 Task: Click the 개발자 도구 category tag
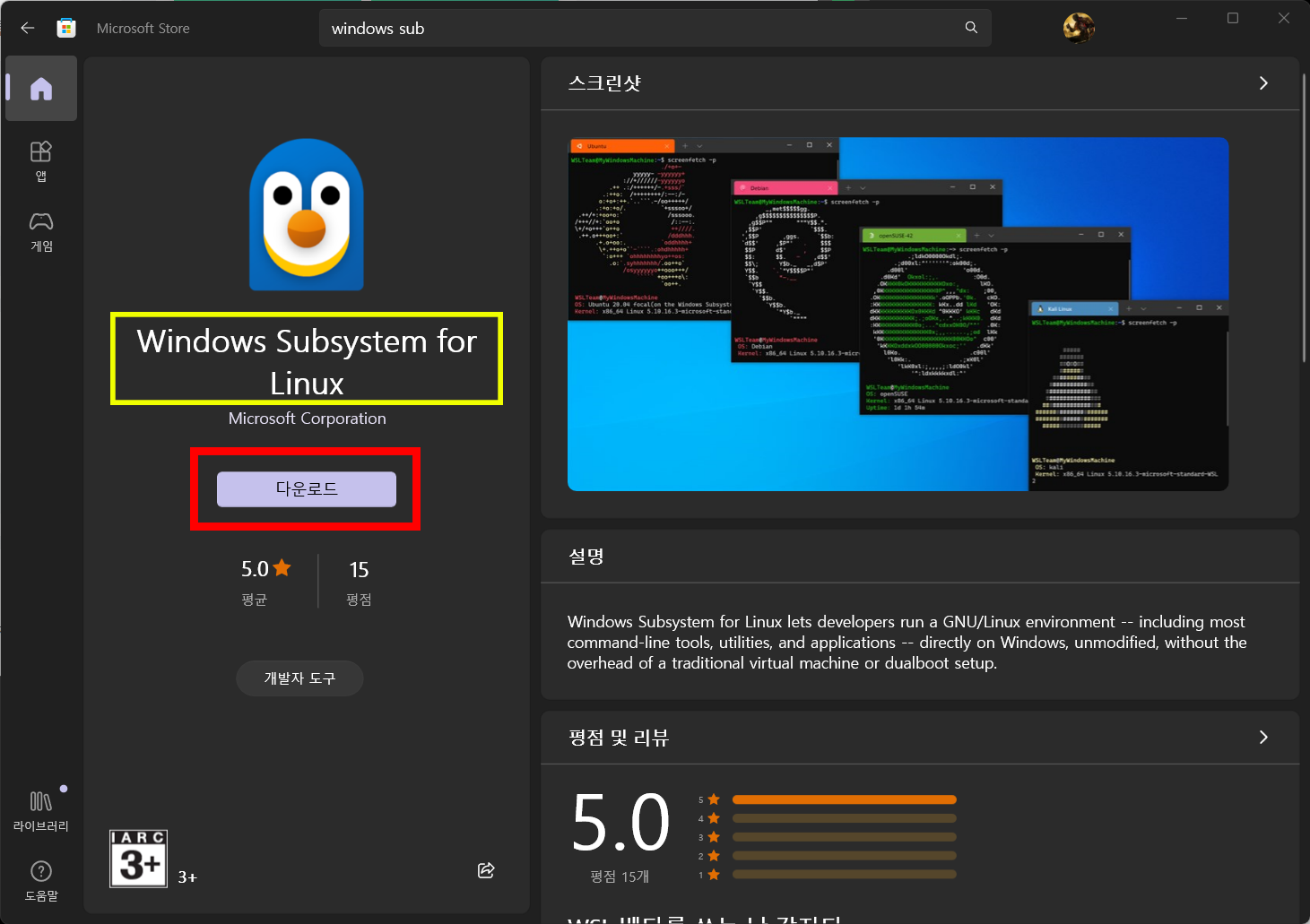pyautogui.click(x=299, y=678)
